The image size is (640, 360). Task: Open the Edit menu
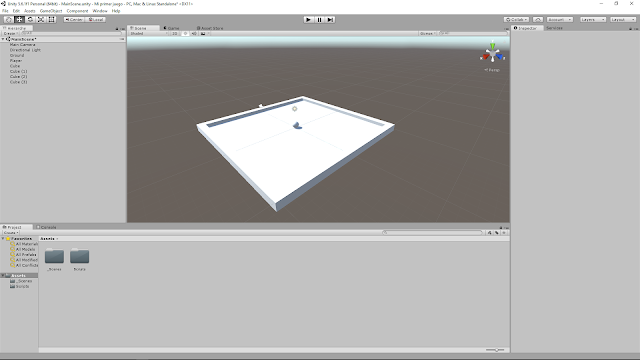point(16,11)
